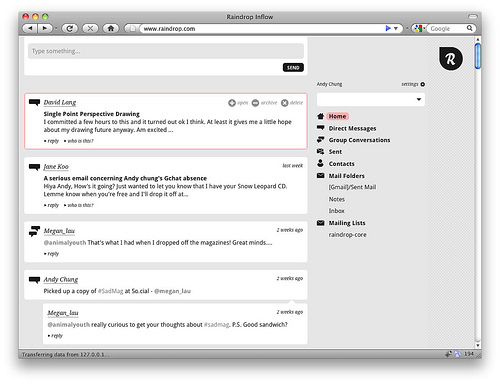Go back with browser back arrow
Image resolution: width=500 pixels, height=384 pixels.
click(x=30, y=29)
